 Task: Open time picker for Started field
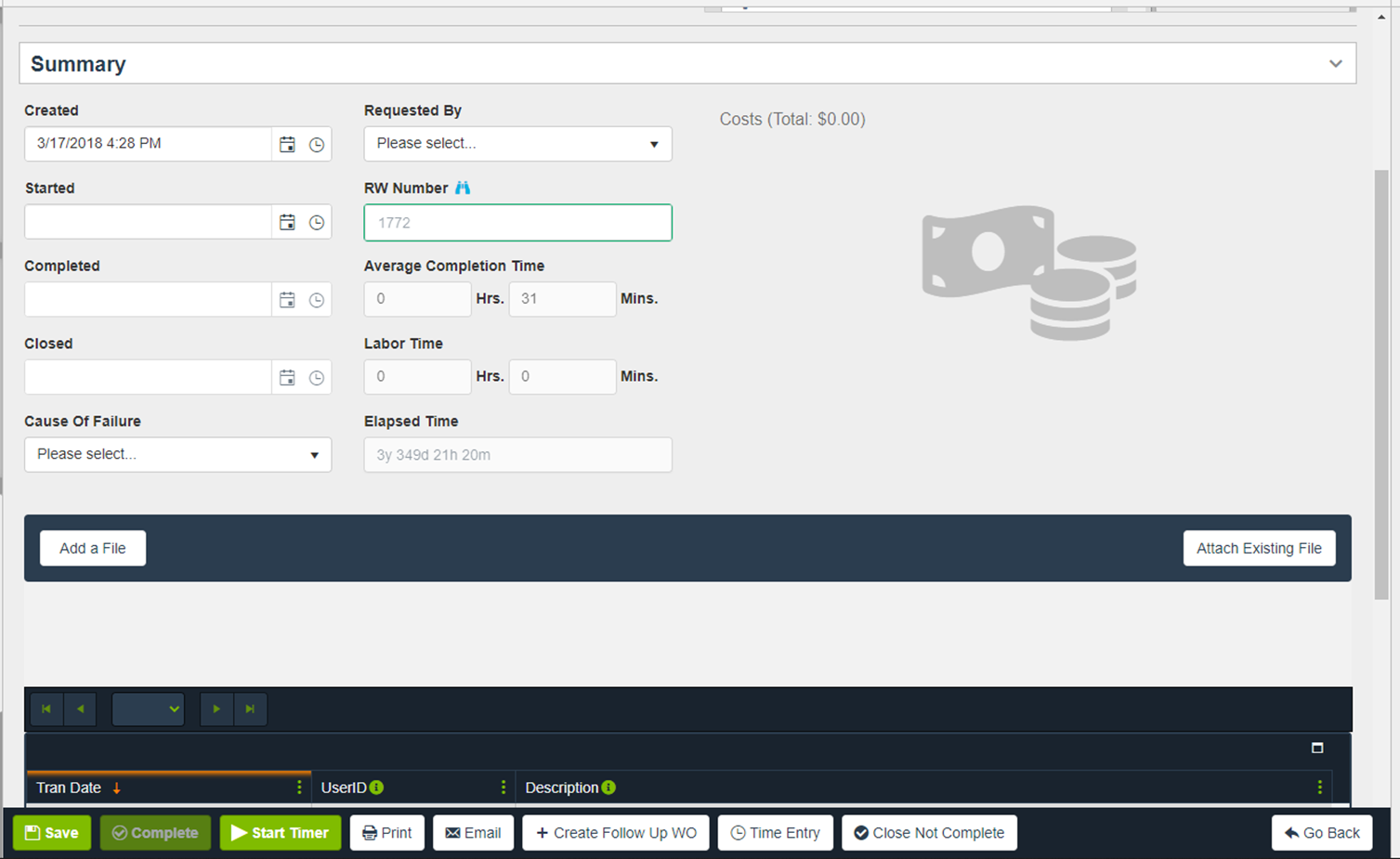tap(317, 223)
